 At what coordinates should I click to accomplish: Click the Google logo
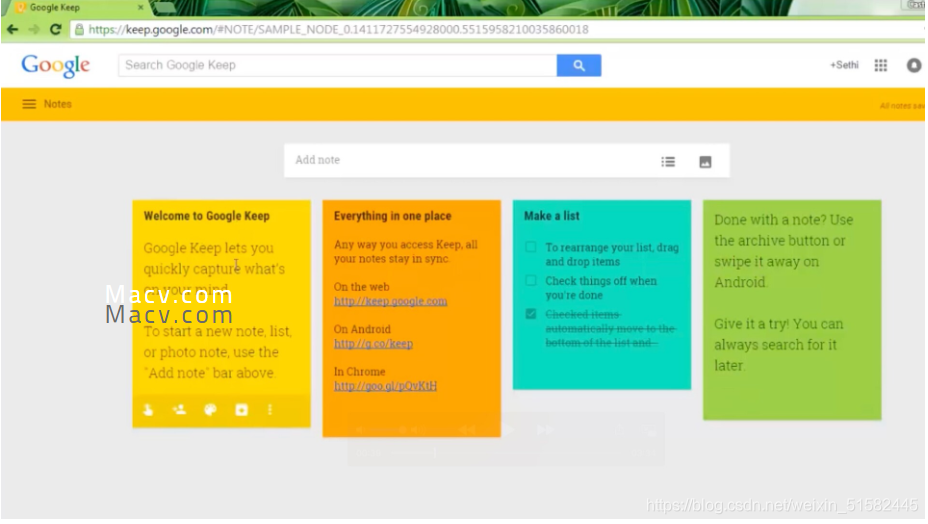[56, 66]
